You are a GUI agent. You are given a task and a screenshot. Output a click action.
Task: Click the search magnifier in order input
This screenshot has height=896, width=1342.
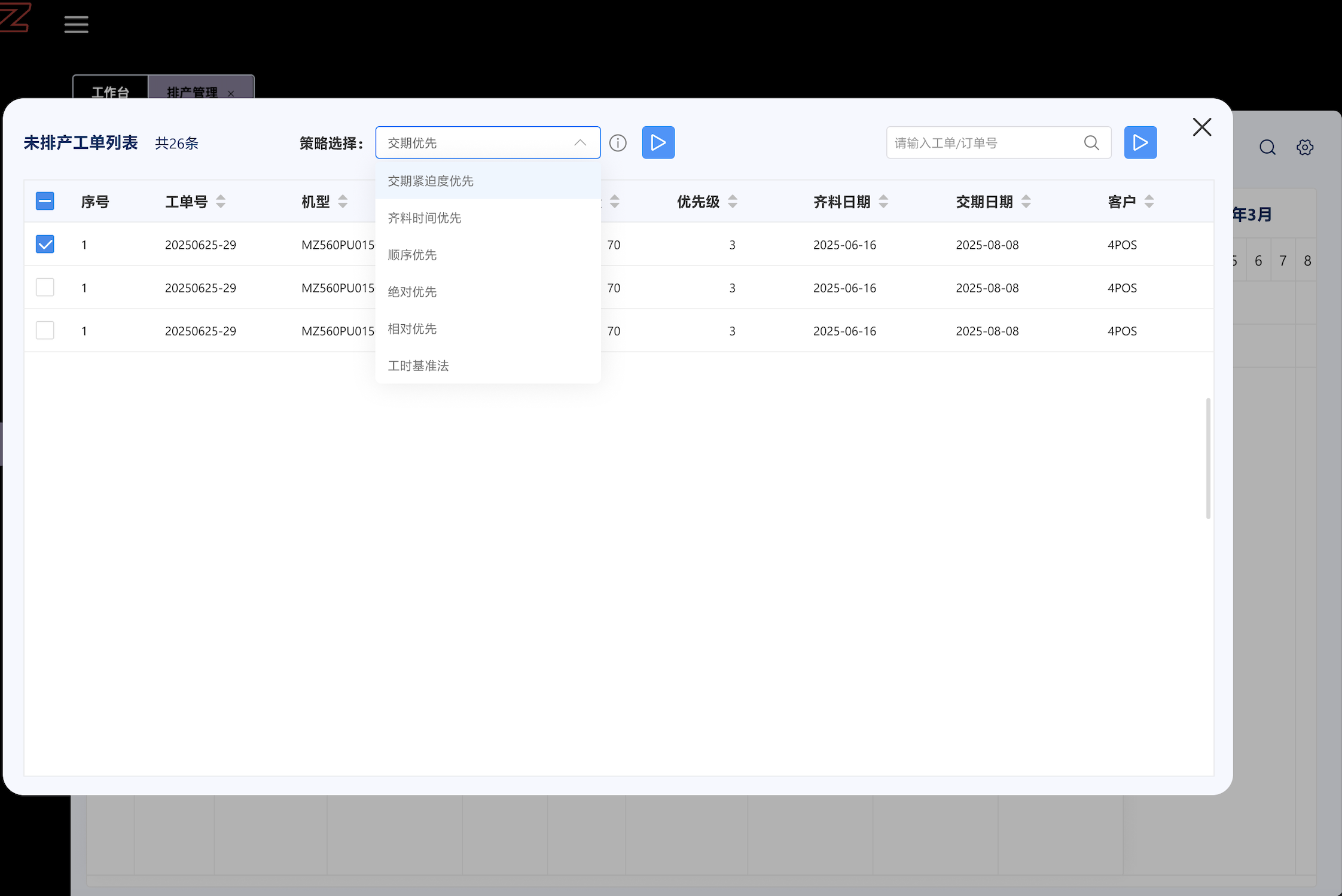(x=1091, y=143)
